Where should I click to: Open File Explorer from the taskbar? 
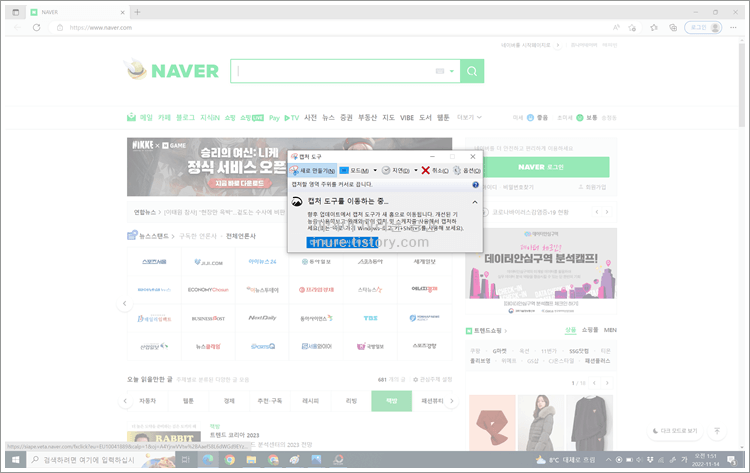coord(251,460)
